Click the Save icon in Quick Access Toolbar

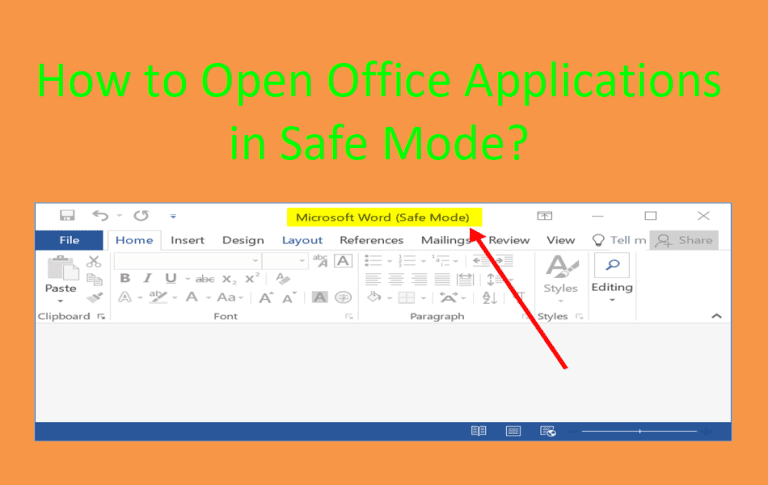coord(67,216)
